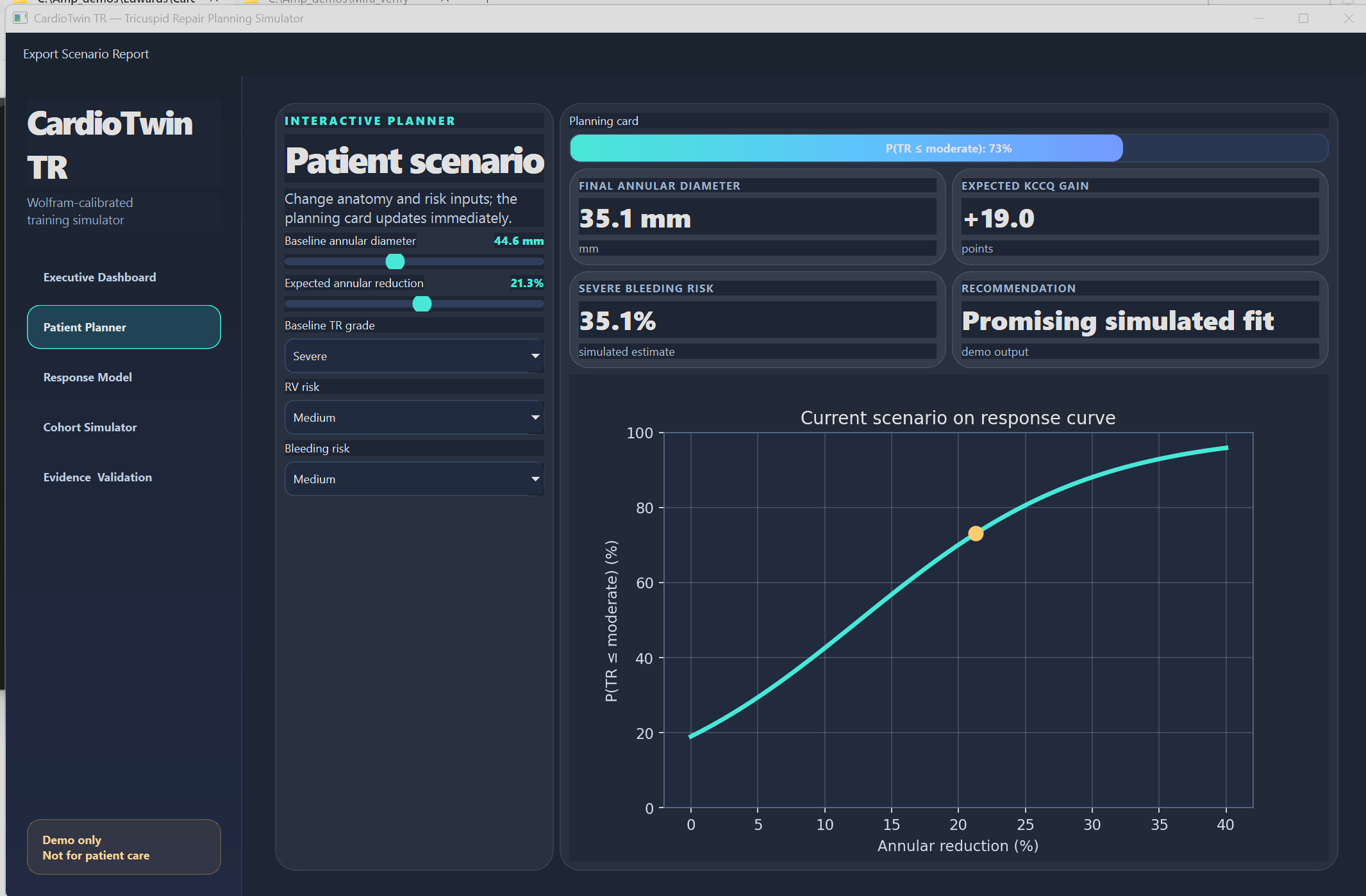The image size is (1366, 896).
Task: Click the P(TR ≤ moderate) progress bar
Action: point(949,148)
